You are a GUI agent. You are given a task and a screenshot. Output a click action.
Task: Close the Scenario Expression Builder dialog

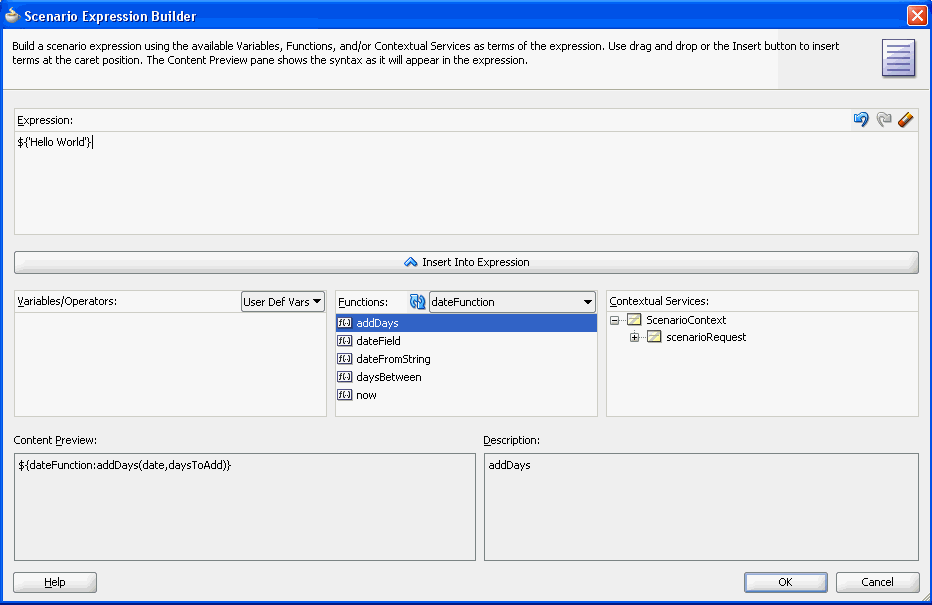coord(917,15)
